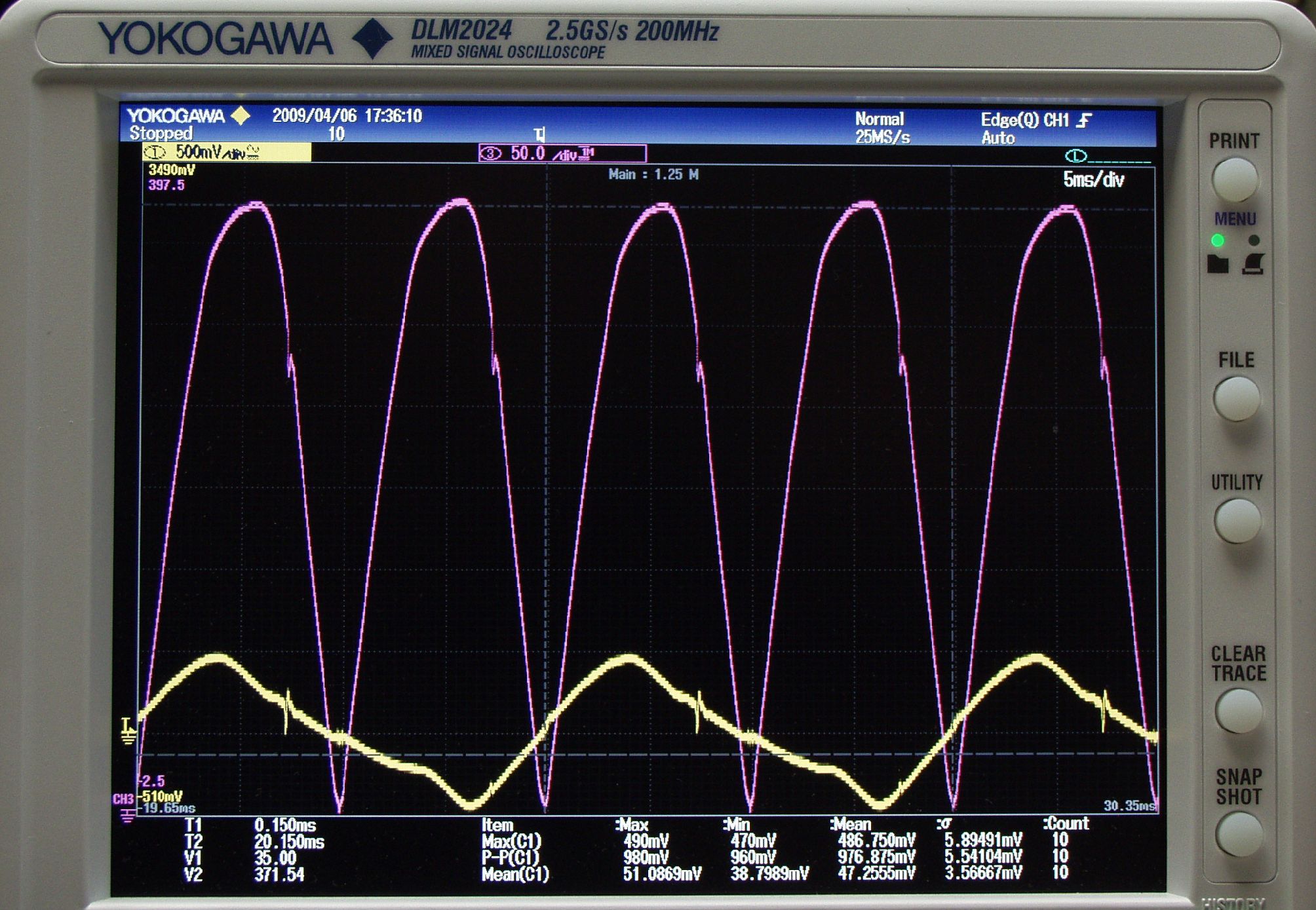Click the dark printer-output LED indicator
The width and height of the screenshot is (1316, 910).
[x=1254, y=240]
